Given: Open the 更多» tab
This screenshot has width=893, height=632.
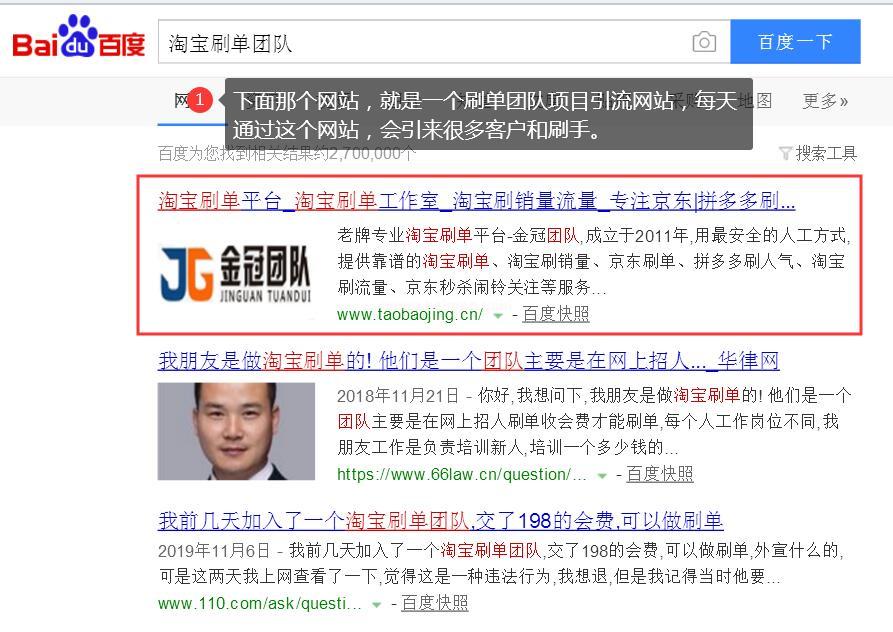Looking at the screenshot, I should click(x=825, y=101).
